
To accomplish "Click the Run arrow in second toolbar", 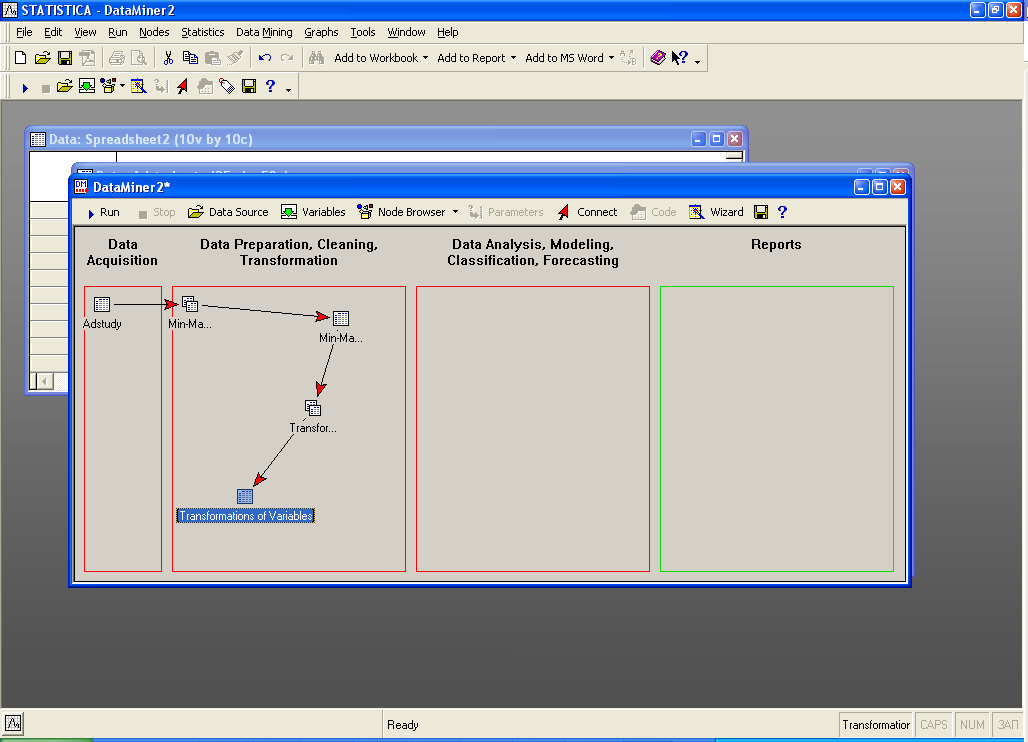I will click(x=25, y=87).
